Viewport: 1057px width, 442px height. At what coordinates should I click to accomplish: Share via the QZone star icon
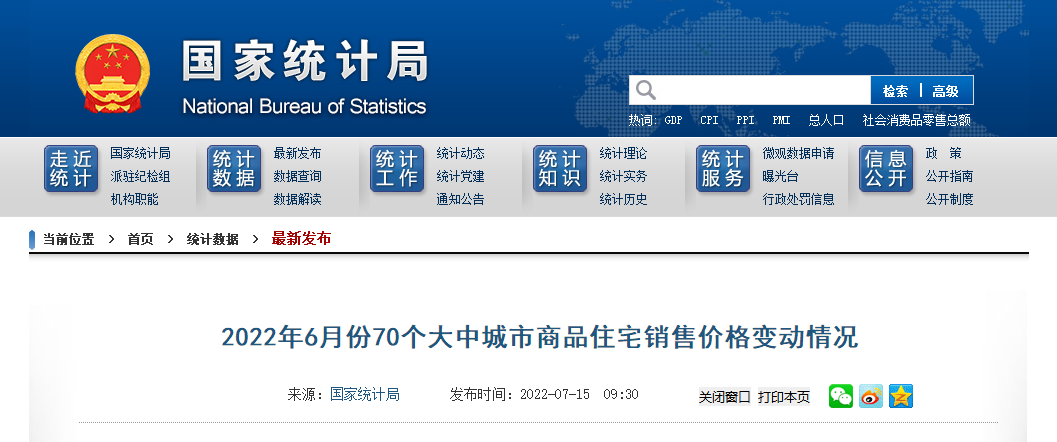pos(901,396)
